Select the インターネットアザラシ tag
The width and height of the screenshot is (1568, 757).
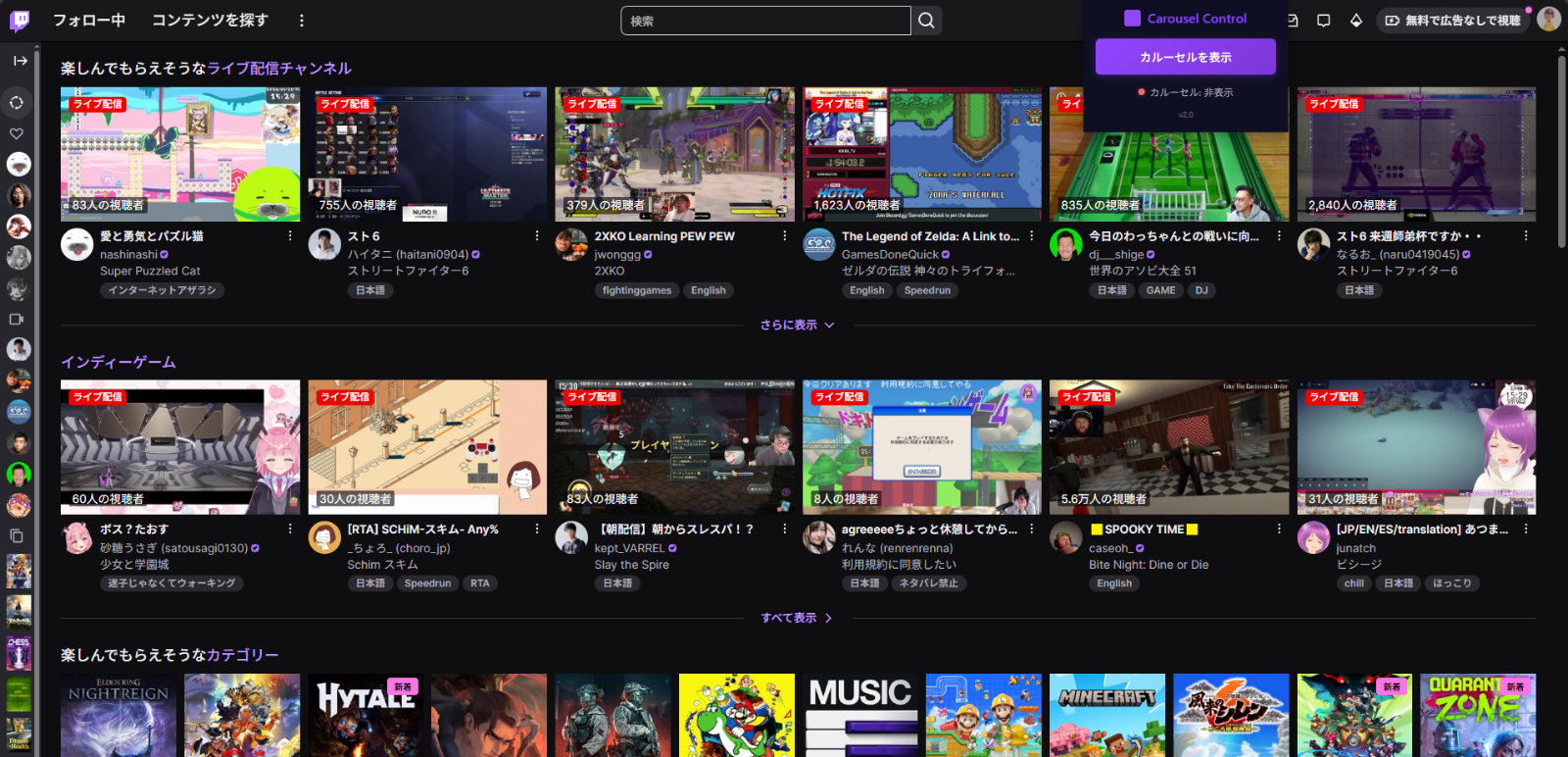[162, 290]
